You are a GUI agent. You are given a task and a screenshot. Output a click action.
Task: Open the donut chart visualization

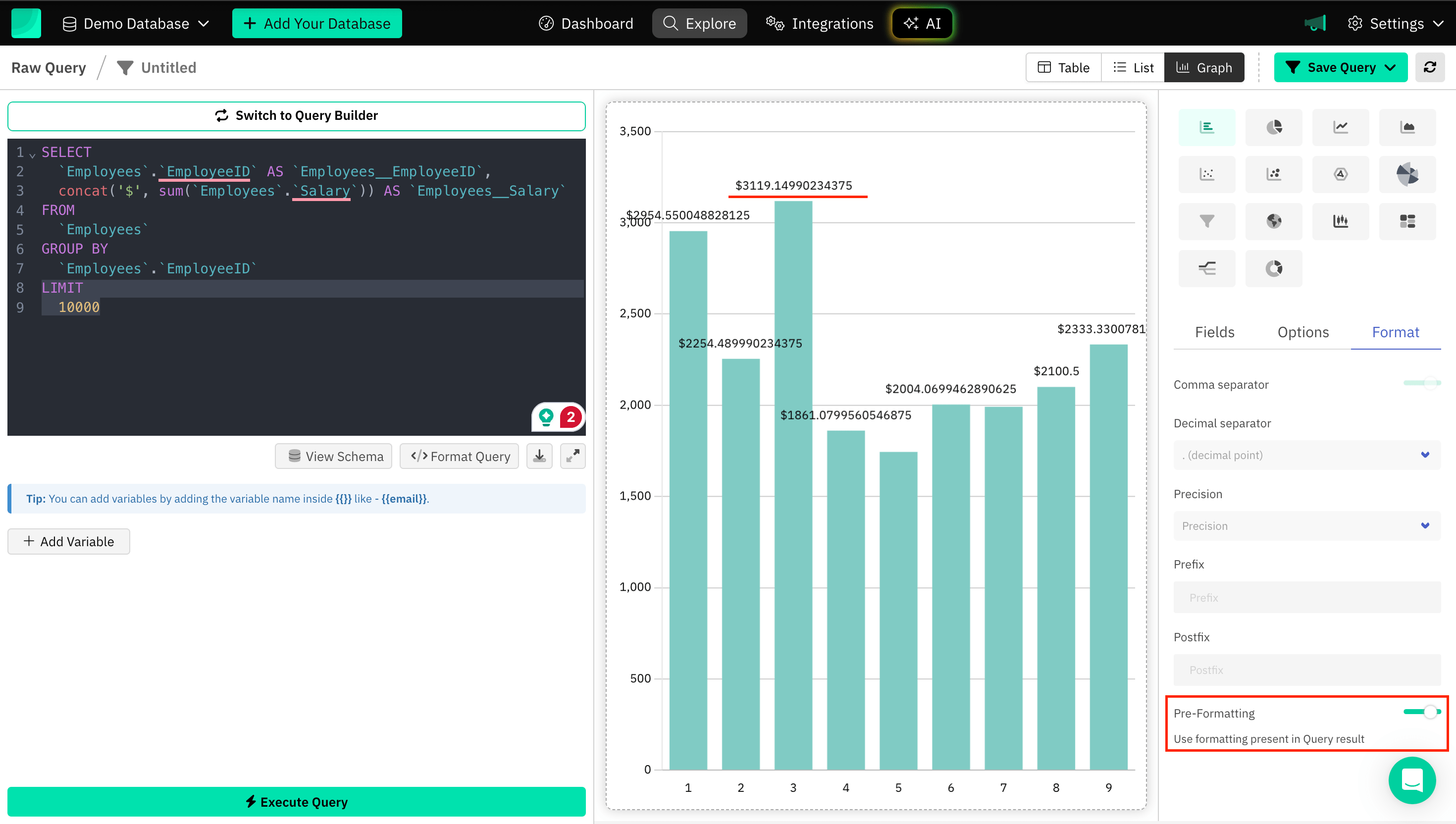pos(1274,268)
